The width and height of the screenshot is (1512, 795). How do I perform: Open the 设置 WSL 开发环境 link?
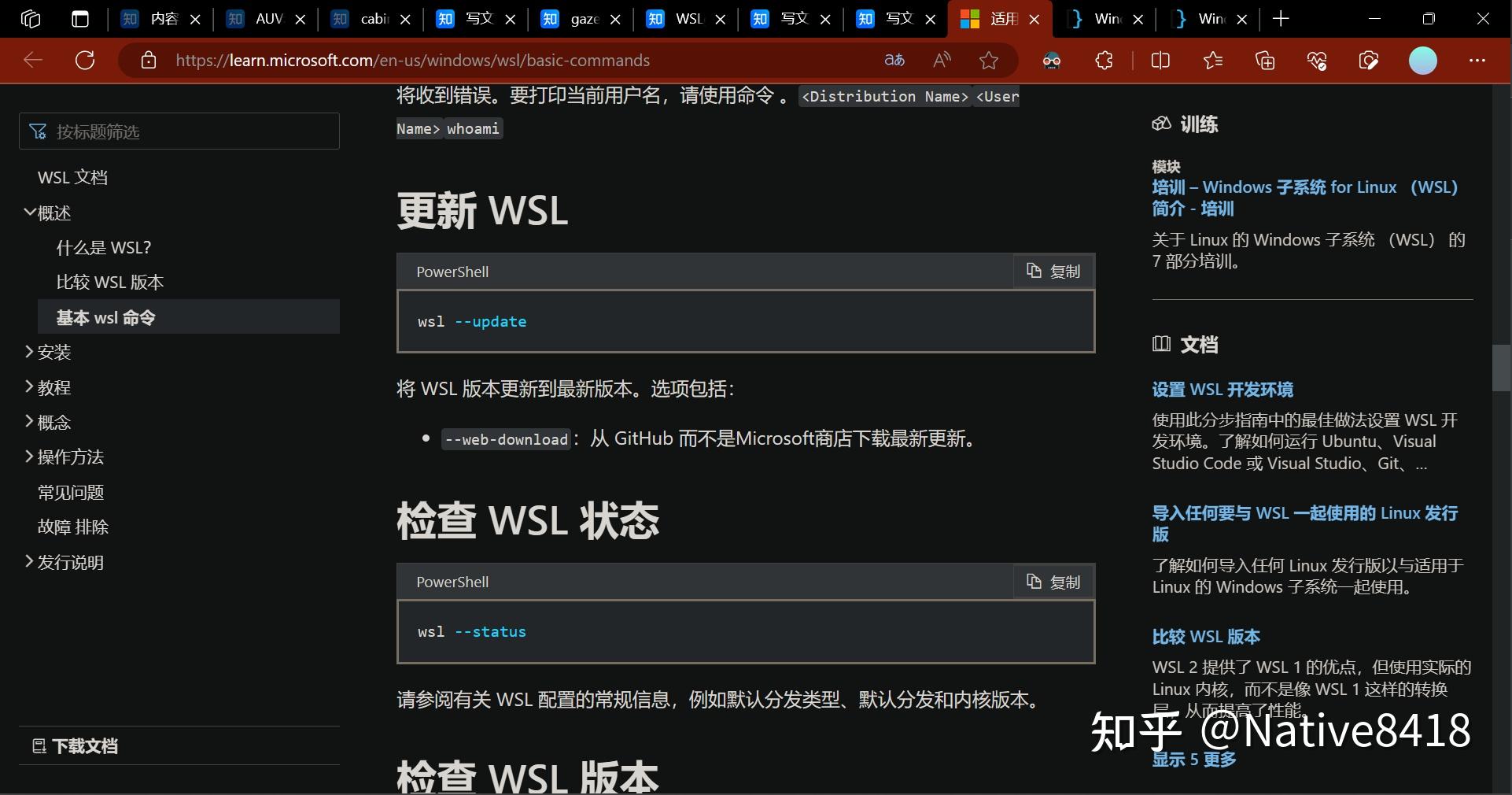pos(1221,389)
